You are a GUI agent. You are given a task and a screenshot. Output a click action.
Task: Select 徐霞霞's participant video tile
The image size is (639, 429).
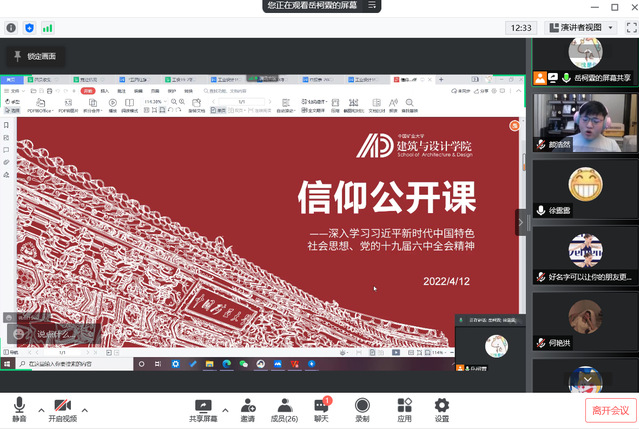585,188
